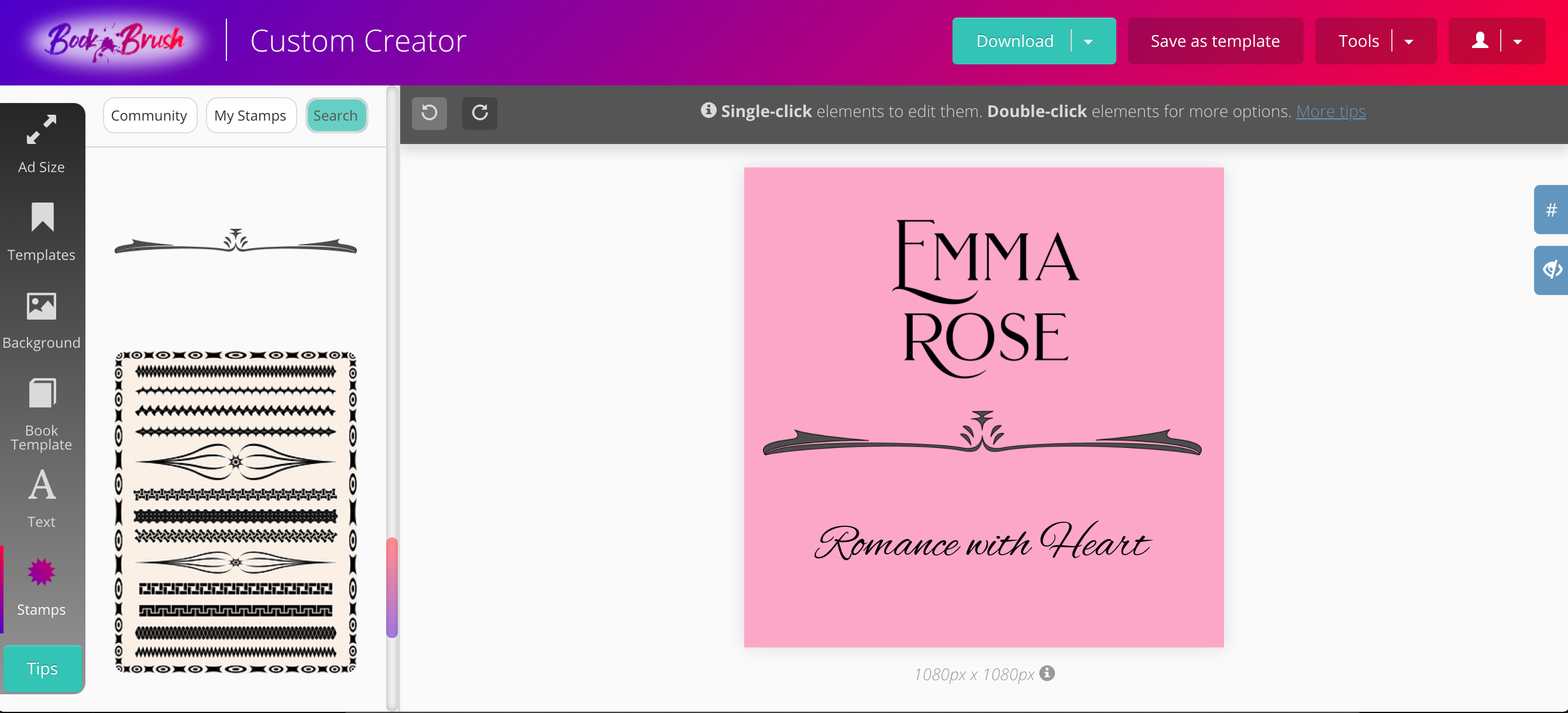Open the Templates bookmark panel

point(42,232)
